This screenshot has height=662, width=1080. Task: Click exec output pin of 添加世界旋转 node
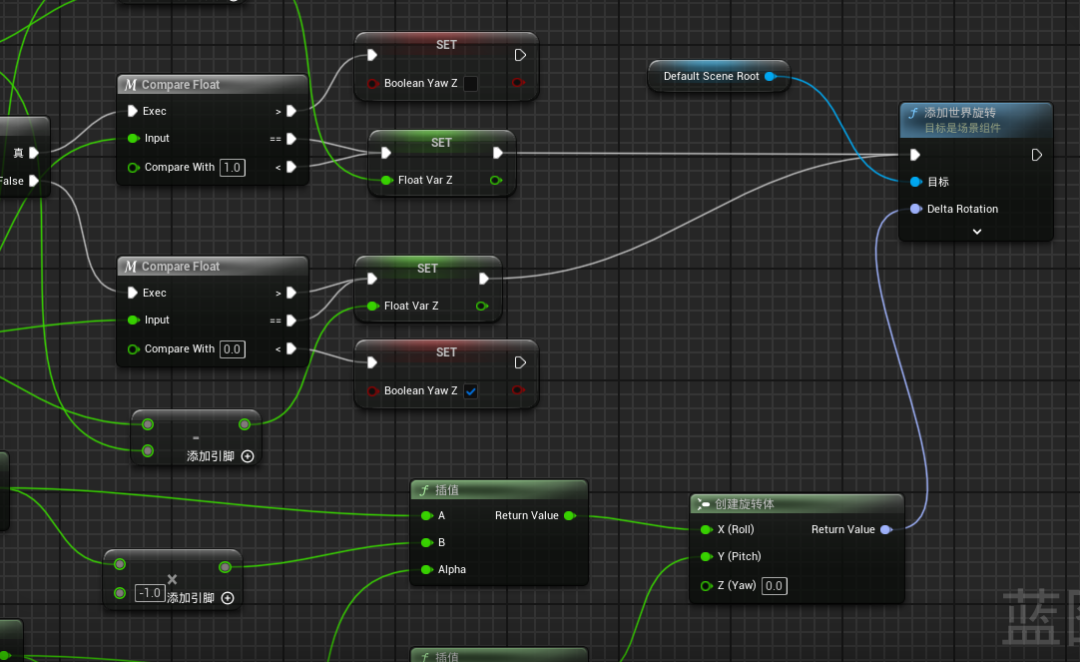coord(1036,155)
